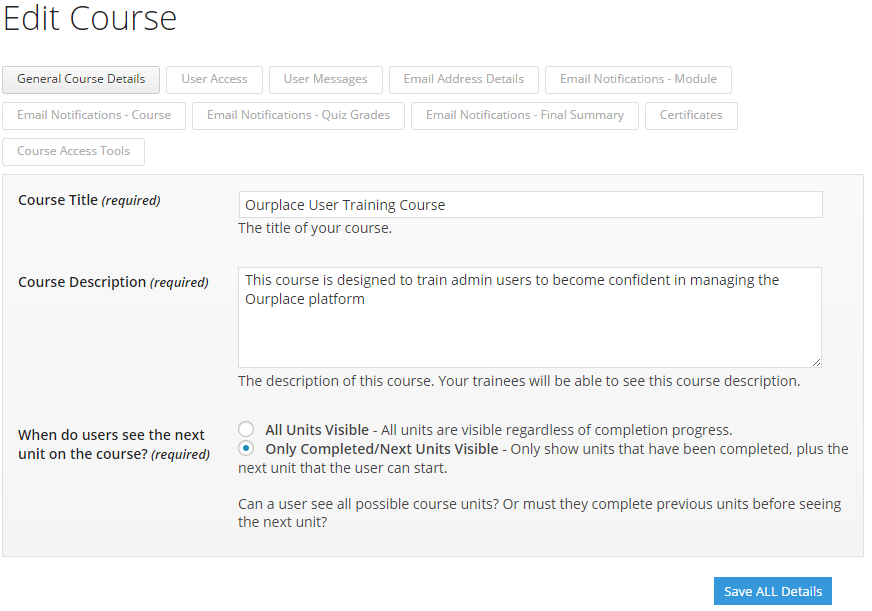The height and width of the screenshot is (611, 872).
Task: Switch to the User Access tab
Action: 214,80
